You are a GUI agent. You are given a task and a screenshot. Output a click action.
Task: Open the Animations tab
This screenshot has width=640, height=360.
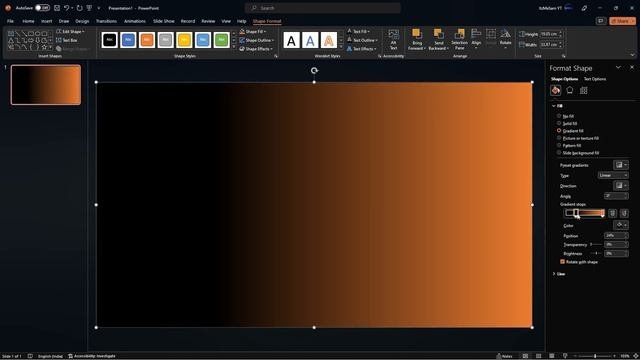pos(135,21)
